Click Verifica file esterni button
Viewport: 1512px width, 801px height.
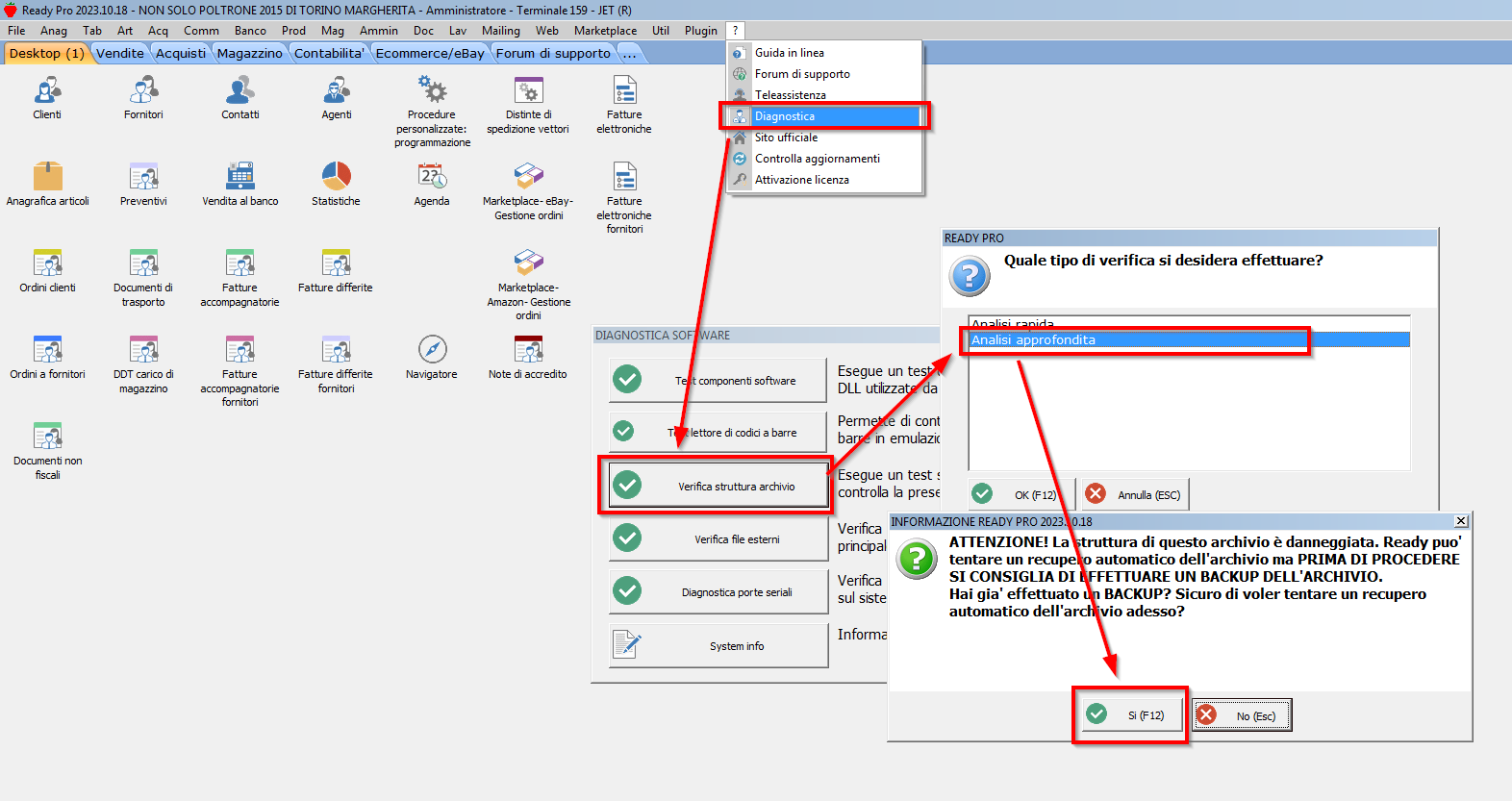(x=718, y=538)
